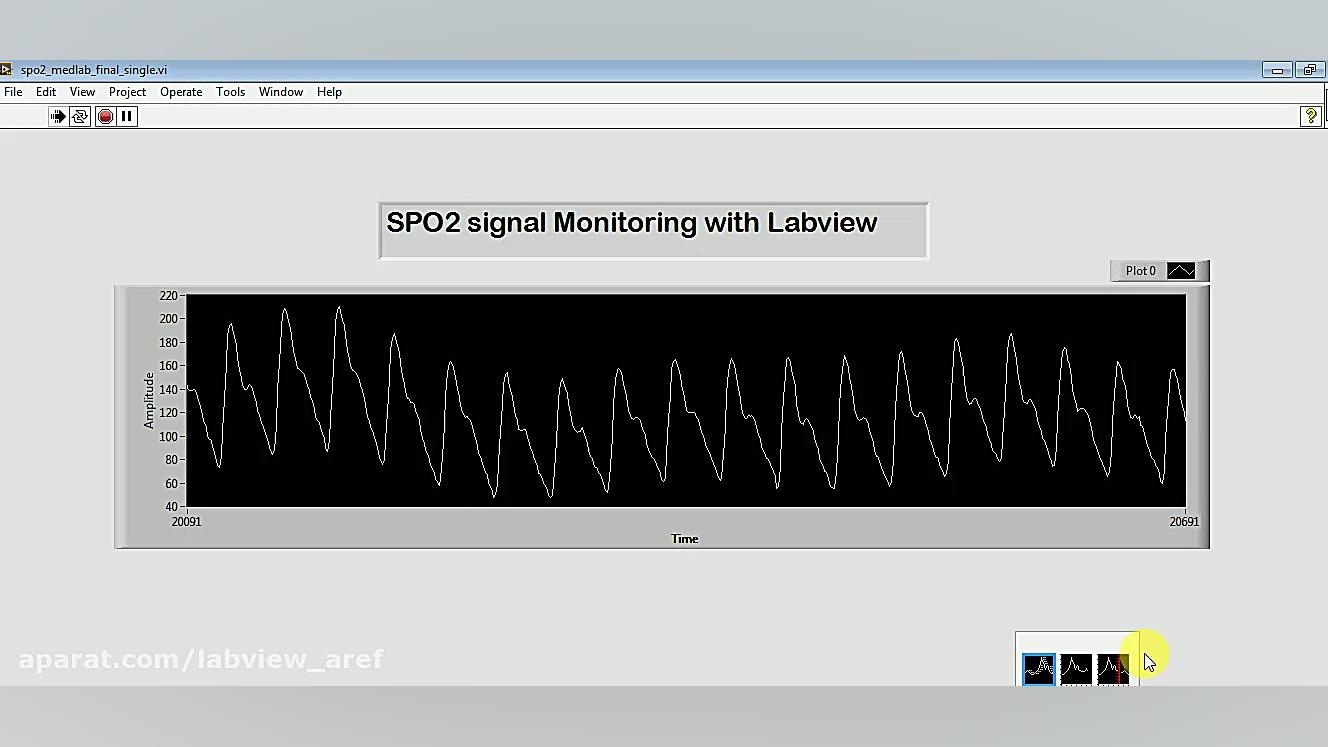
Task: Click the Plot 0 legend label
Action: click(x=1140, y=271)
